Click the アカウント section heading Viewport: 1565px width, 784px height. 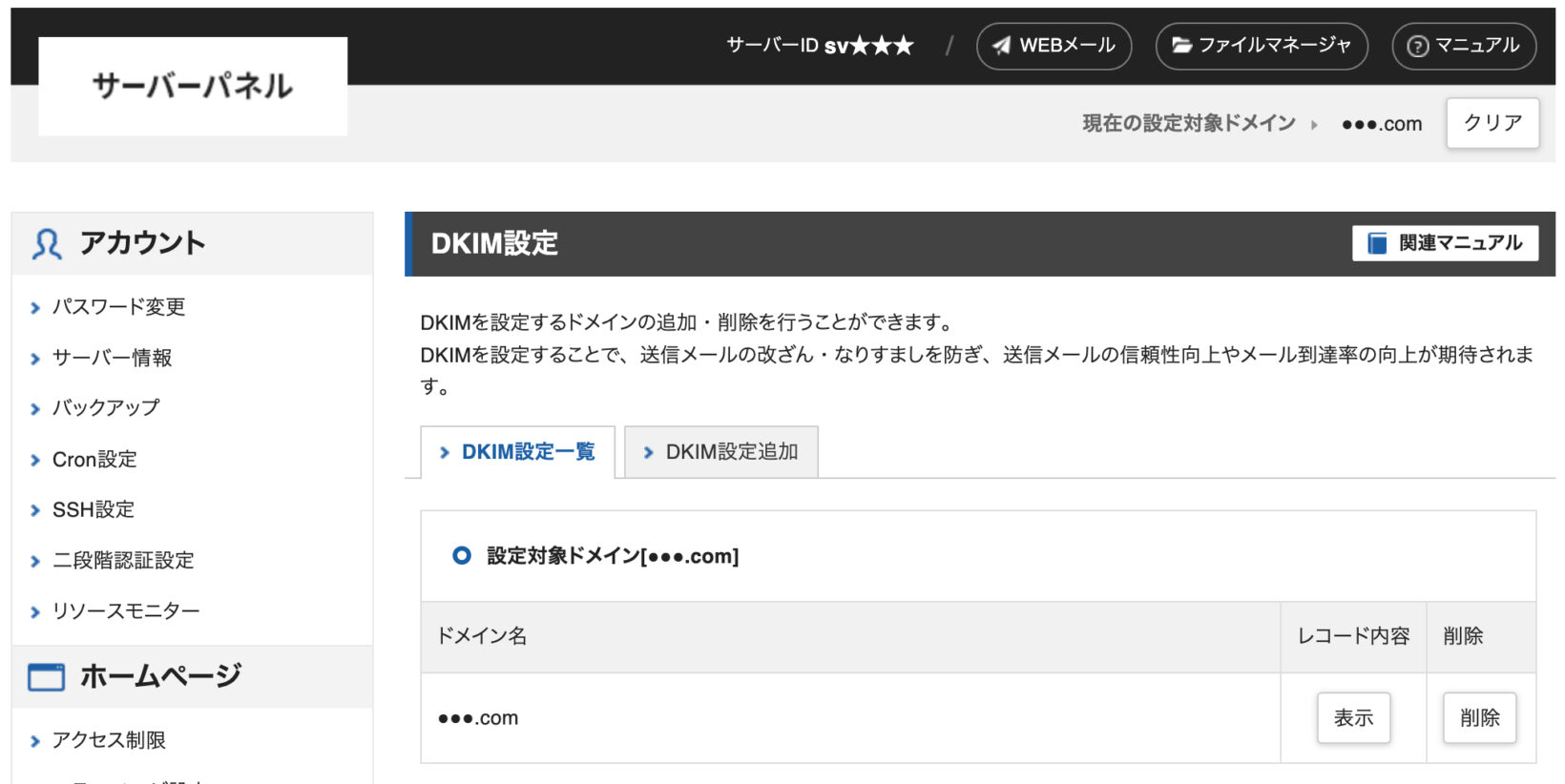(x=142, y=243)
